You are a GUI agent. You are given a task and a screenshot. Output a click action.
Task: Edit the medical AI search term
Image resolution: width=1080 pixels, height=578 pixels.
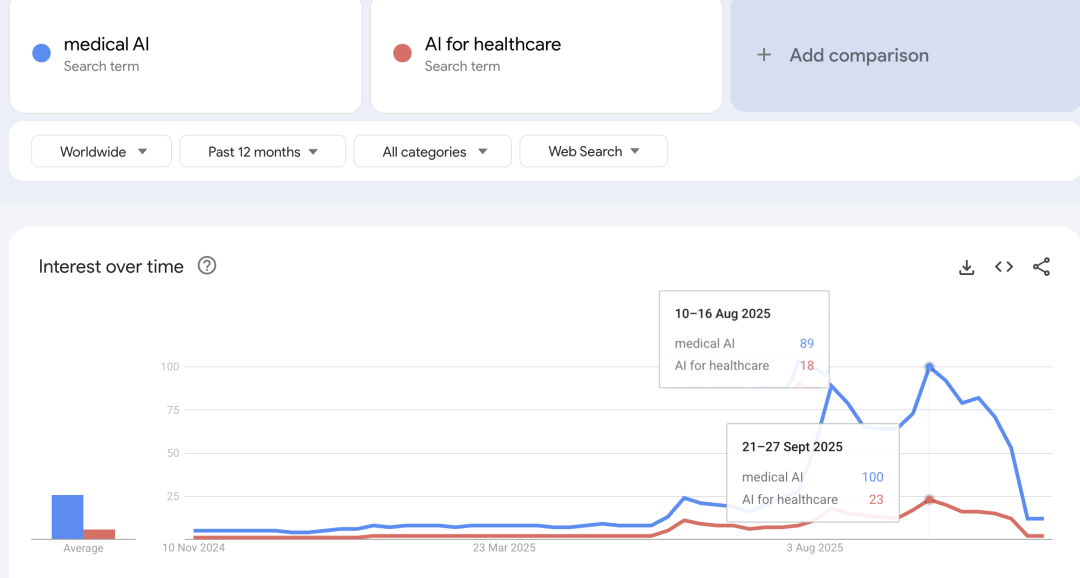point(106,45)
